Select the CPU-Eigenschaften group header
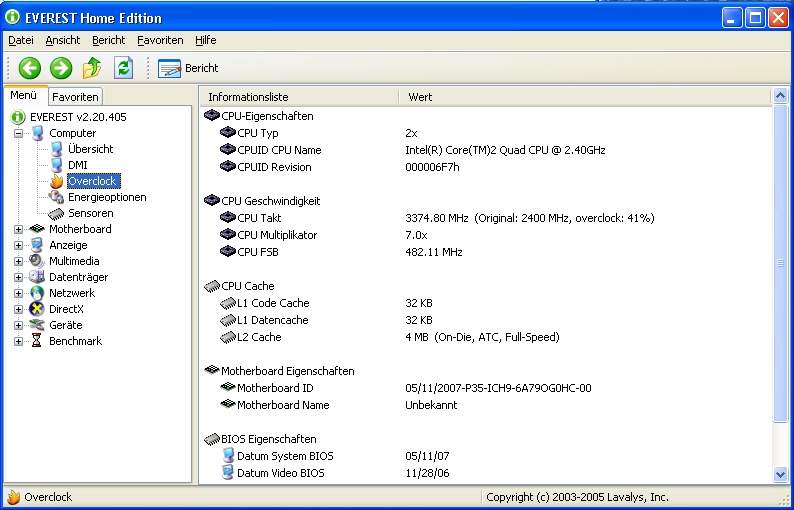794x510 pixels. tap(267, 116)
